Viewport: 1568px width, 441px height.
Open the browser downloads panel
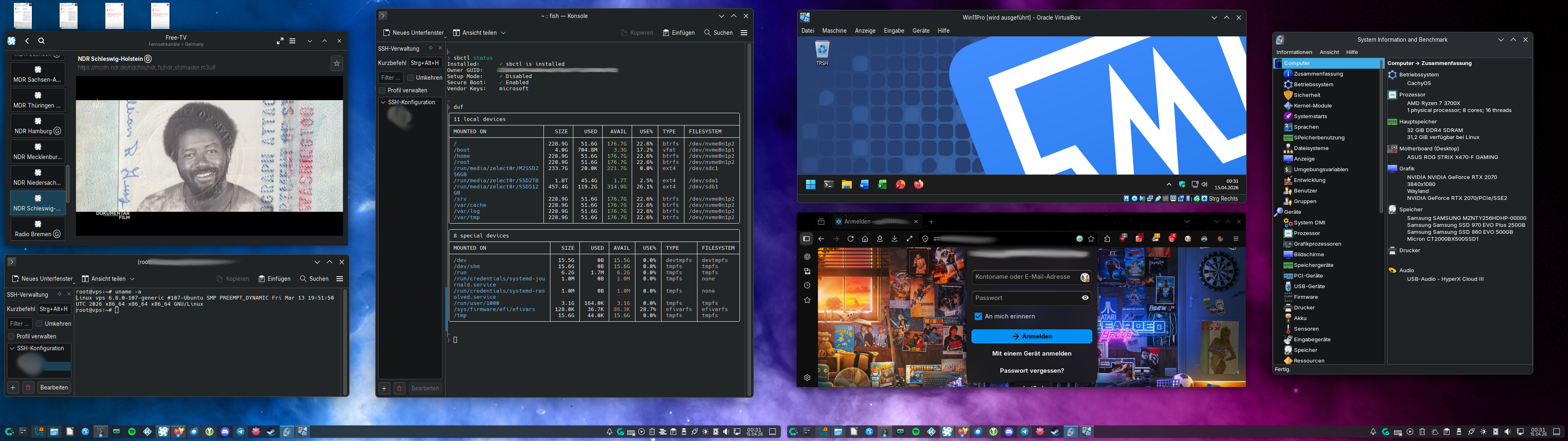click(894, 239)
